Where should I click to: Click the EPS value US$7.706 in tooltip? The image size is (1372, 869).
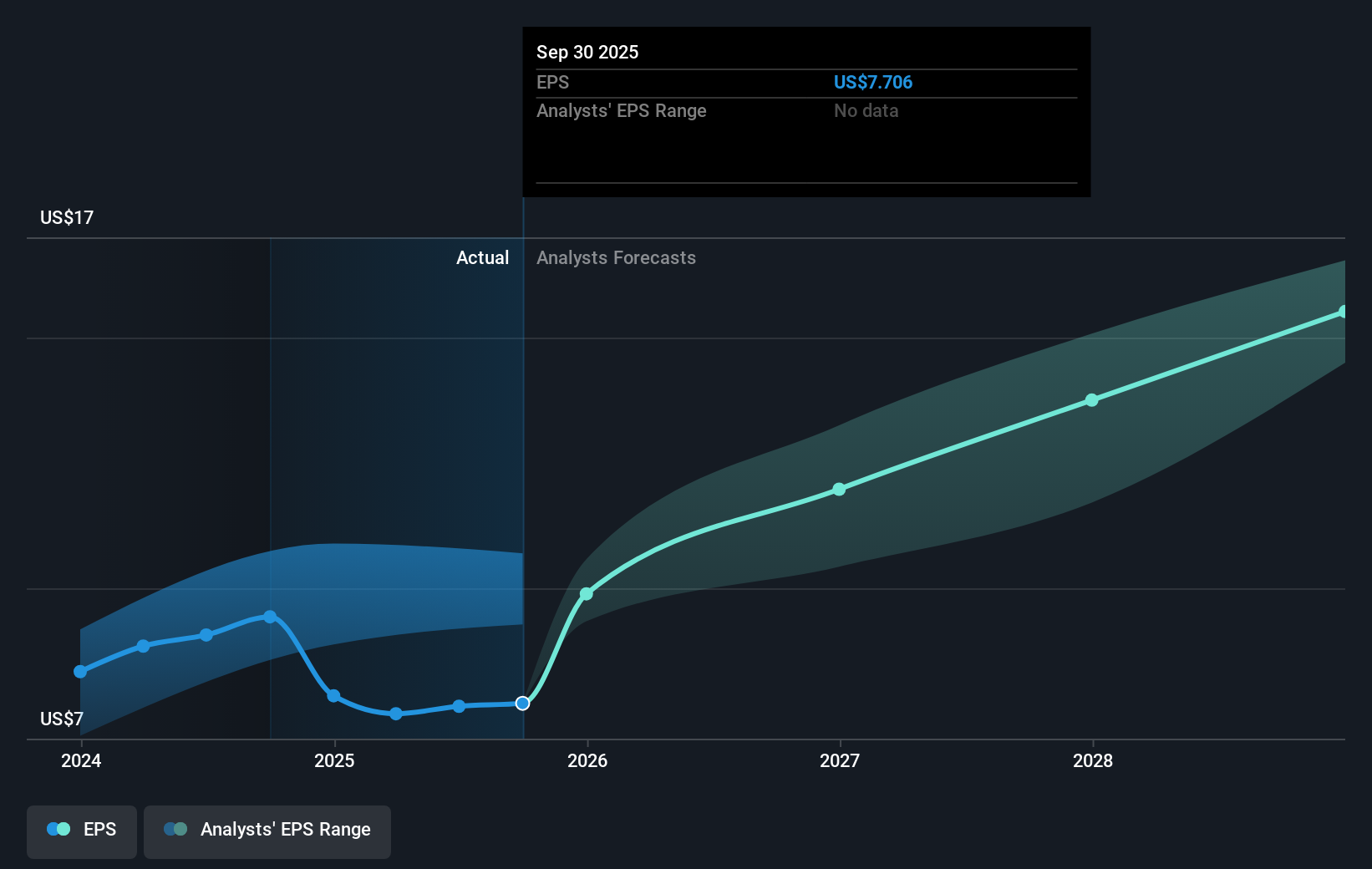tap(873, 82)
